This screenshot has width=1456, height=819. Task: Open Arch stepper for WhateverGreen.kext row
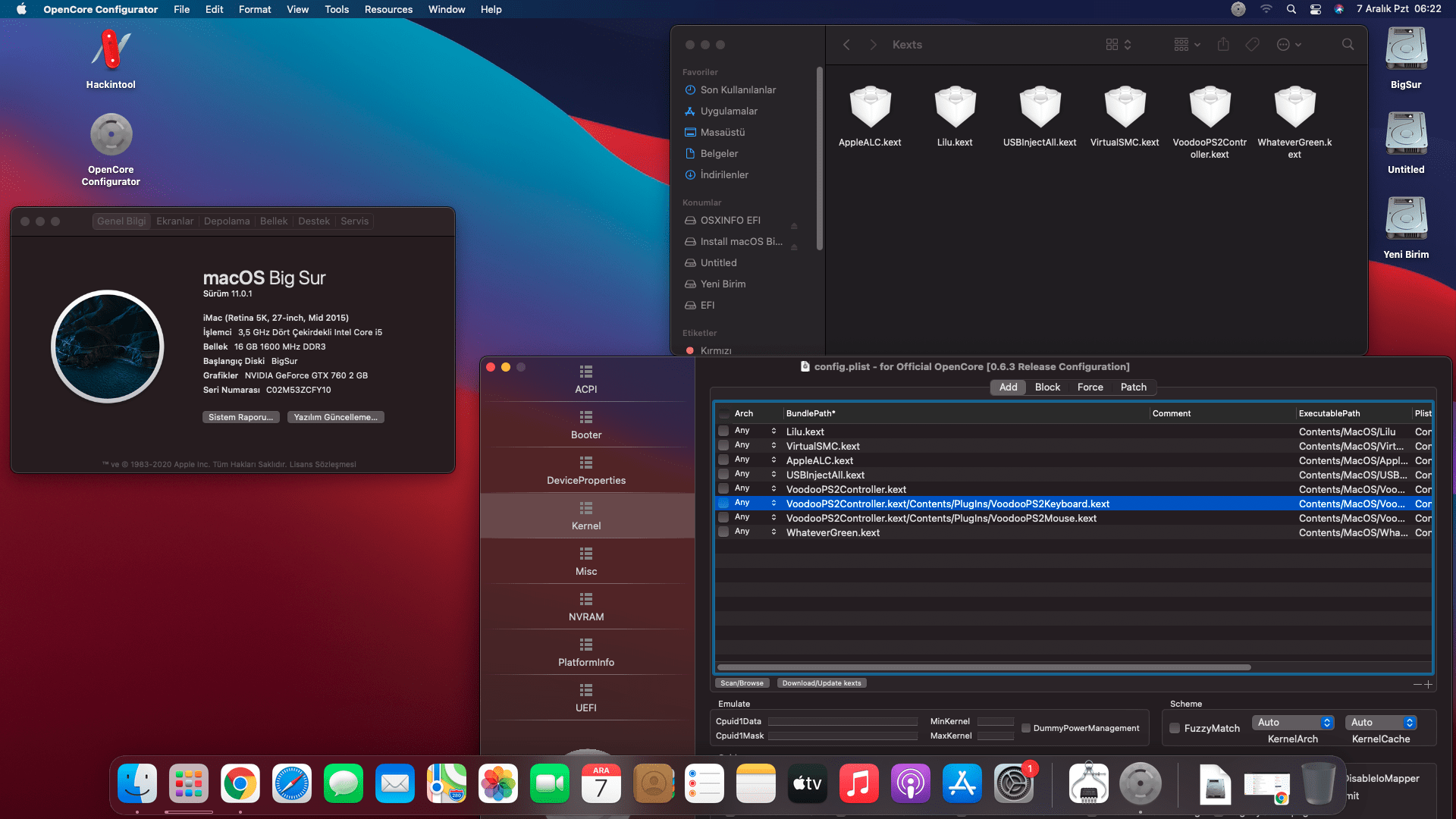coord(773,532)
